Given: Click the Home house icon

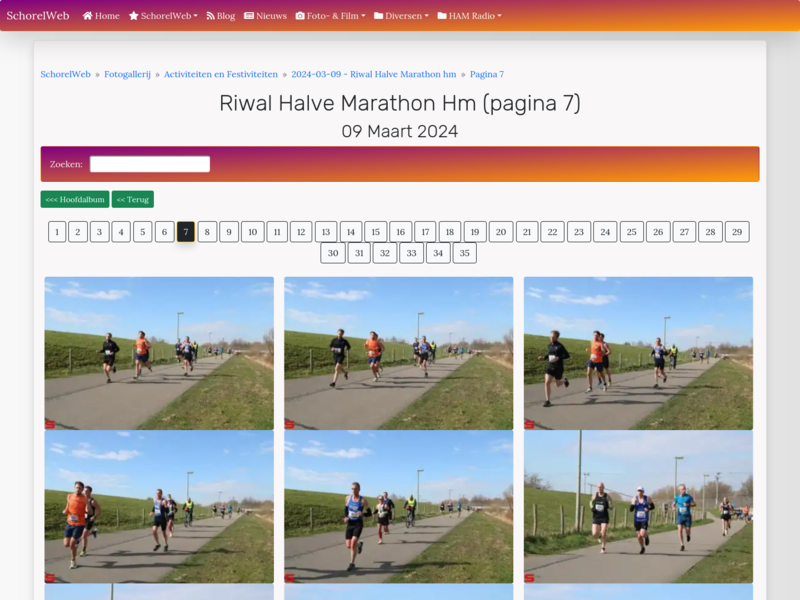Looking at the screenshot, I should pyautogui.click(x=88, y=16).
